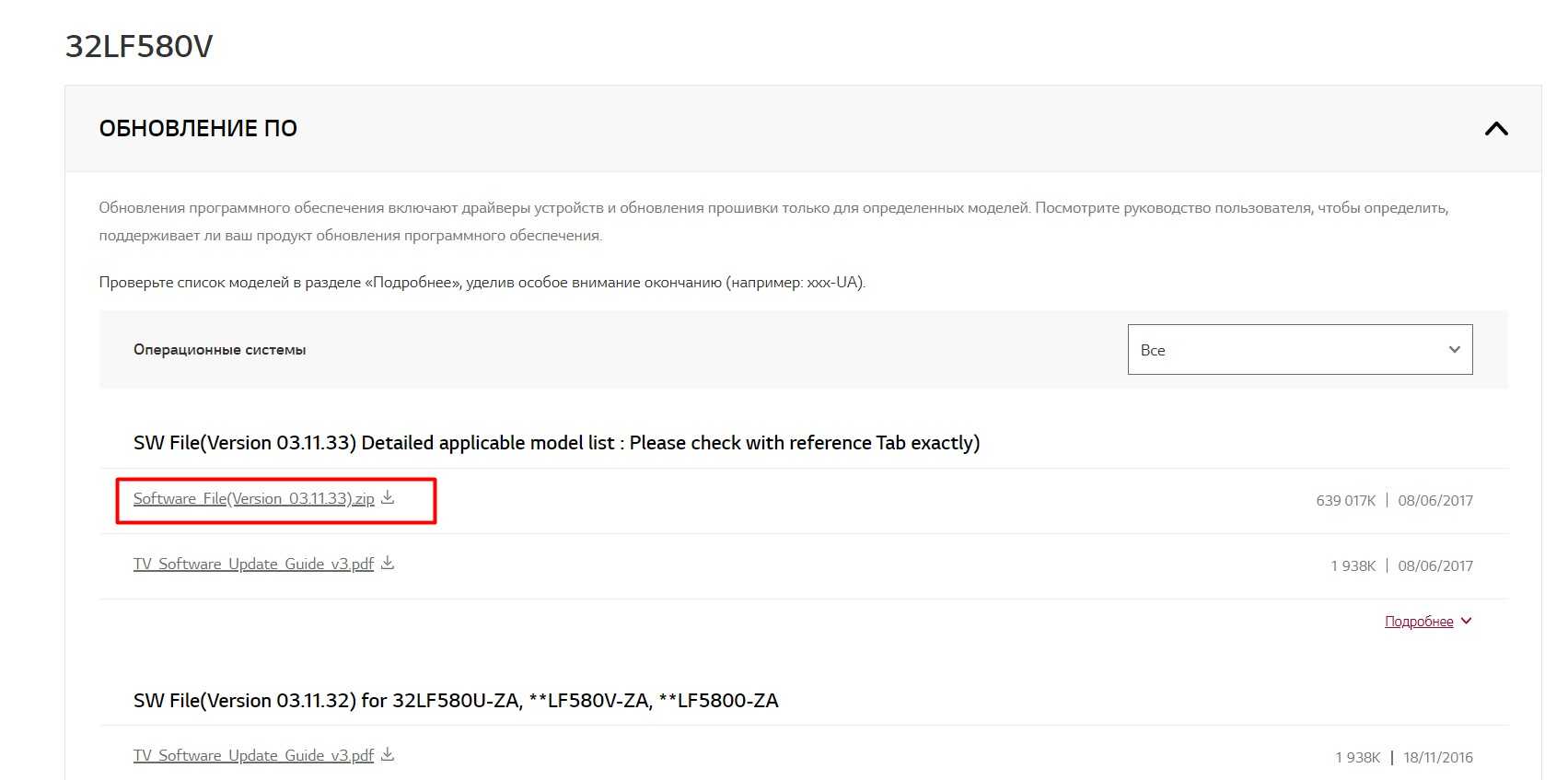Click the SW File Version 03.11.33 heading
1568x780 pixels.
click(556, 443)
